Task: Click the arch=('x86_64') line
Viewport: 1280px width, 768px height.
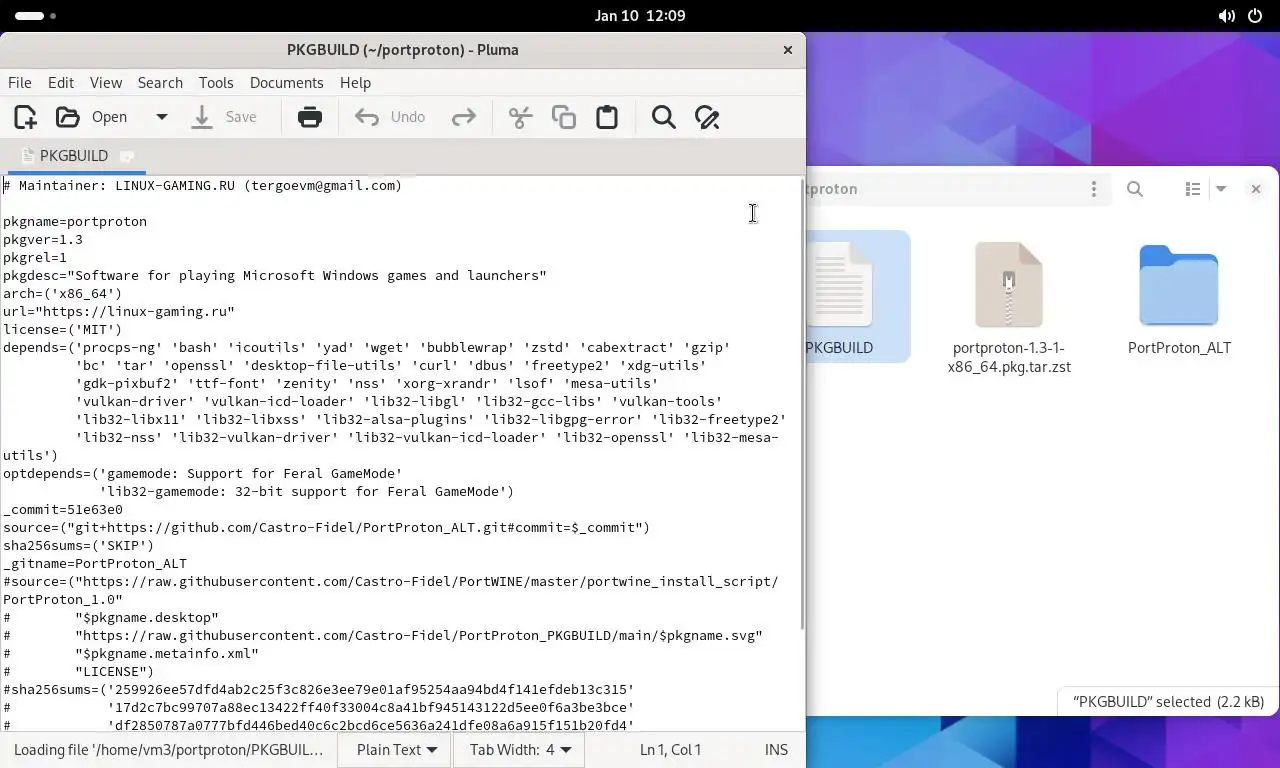Action: point(62,293)
